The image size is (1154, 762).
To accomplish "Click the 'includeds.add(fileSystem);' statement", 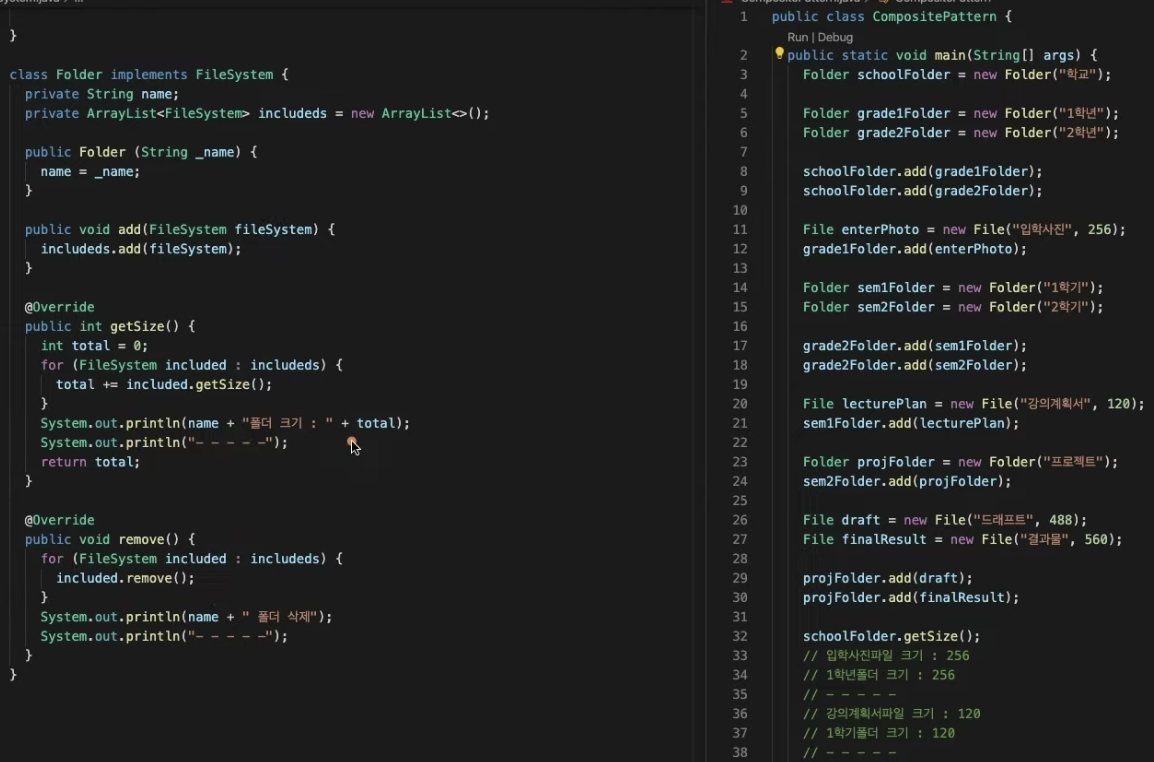I will [x=141, y=249].
